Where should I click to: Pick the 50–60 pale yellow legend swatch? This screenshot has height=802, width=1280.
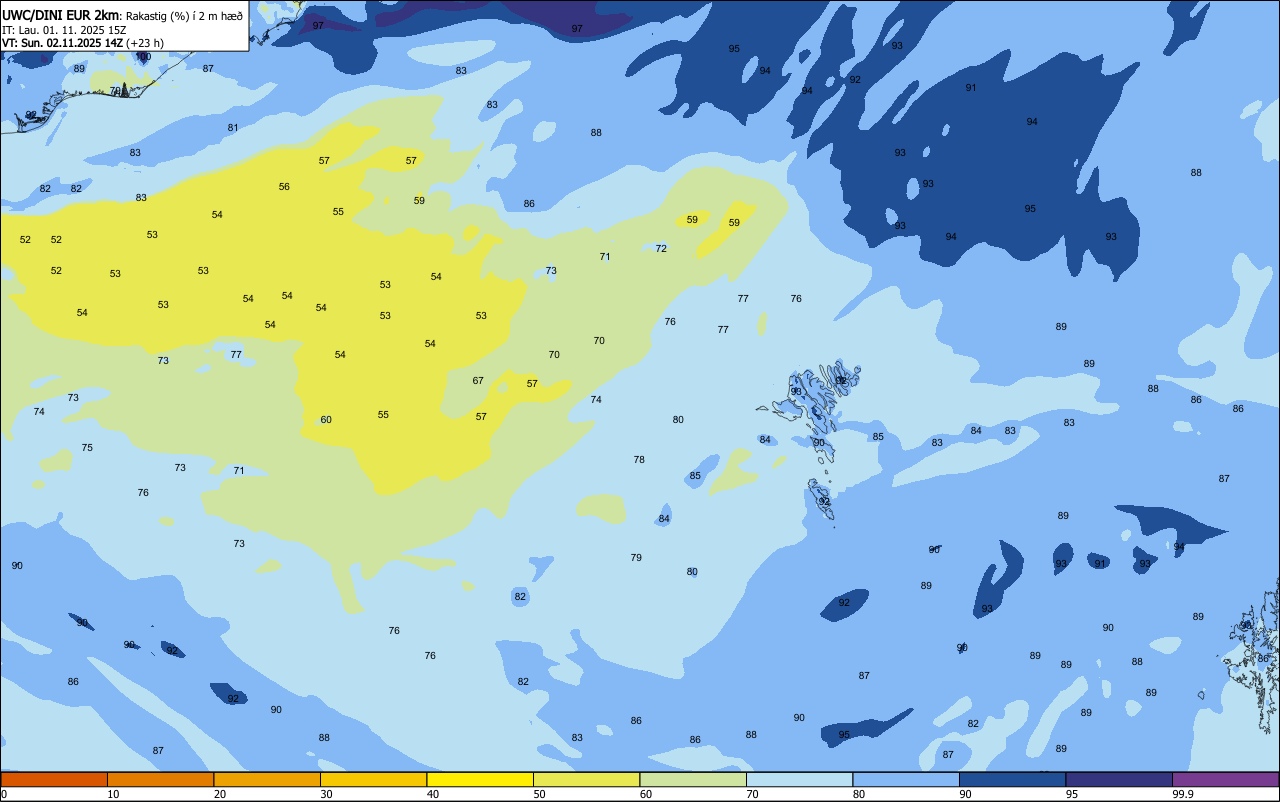(586, 779)
